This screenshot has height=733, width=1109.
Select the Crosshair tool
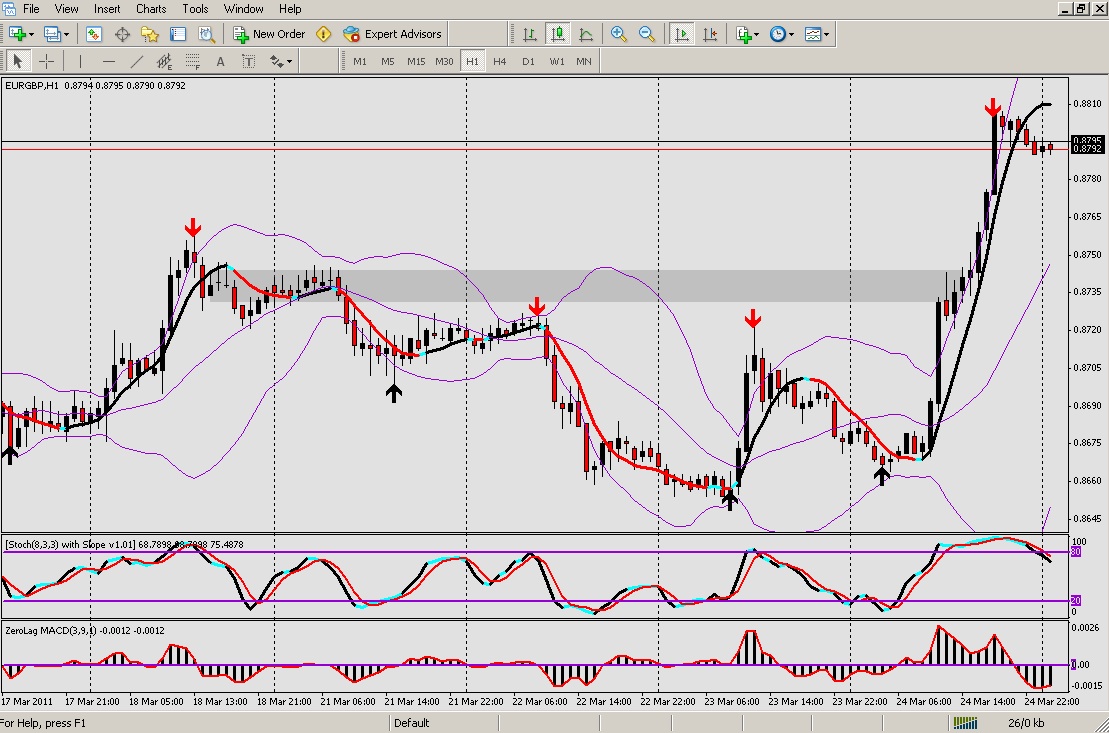(46, 62)
